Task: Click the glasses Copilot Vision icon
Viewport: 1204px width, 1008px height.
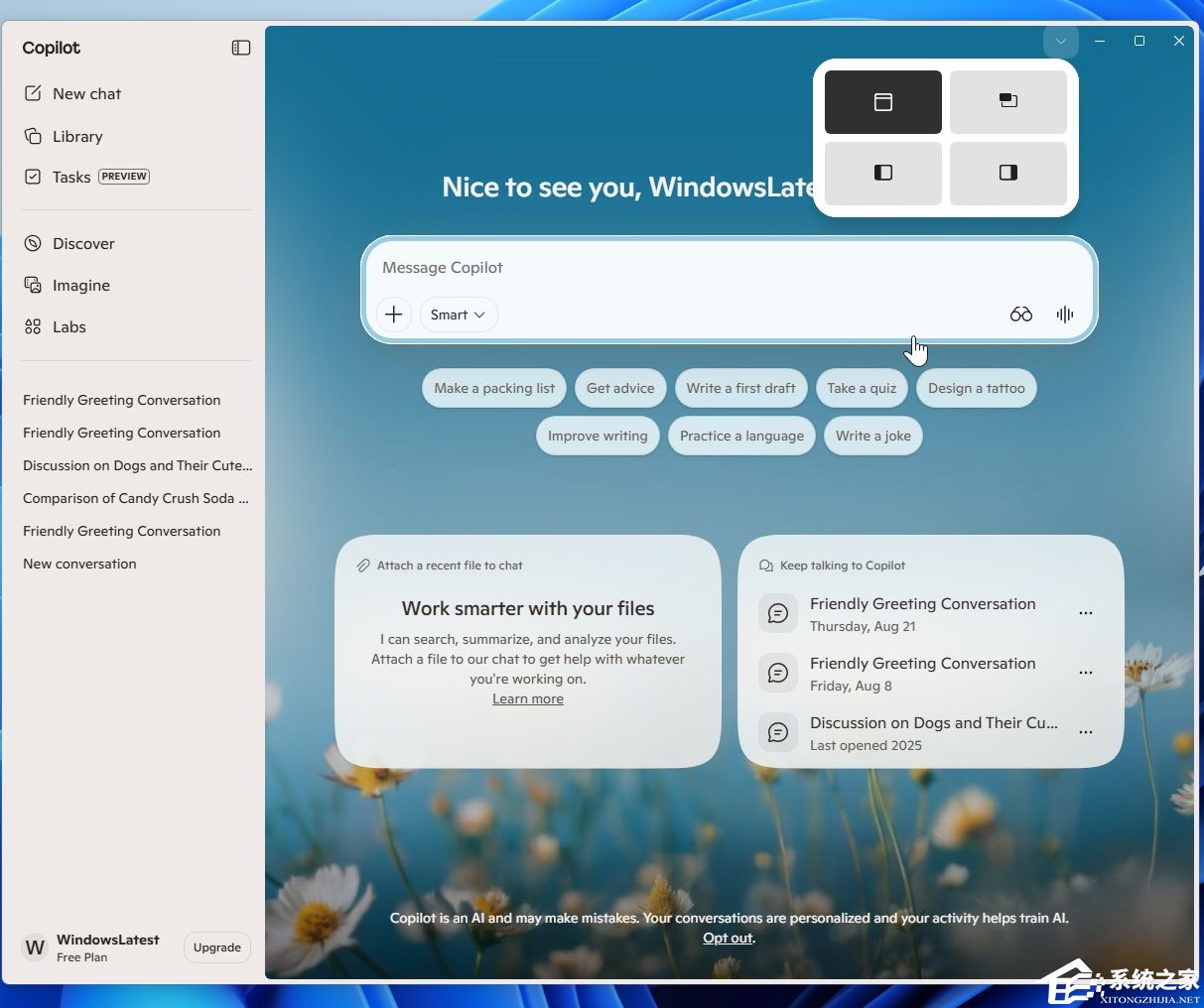Action: tap(1021, 315)
